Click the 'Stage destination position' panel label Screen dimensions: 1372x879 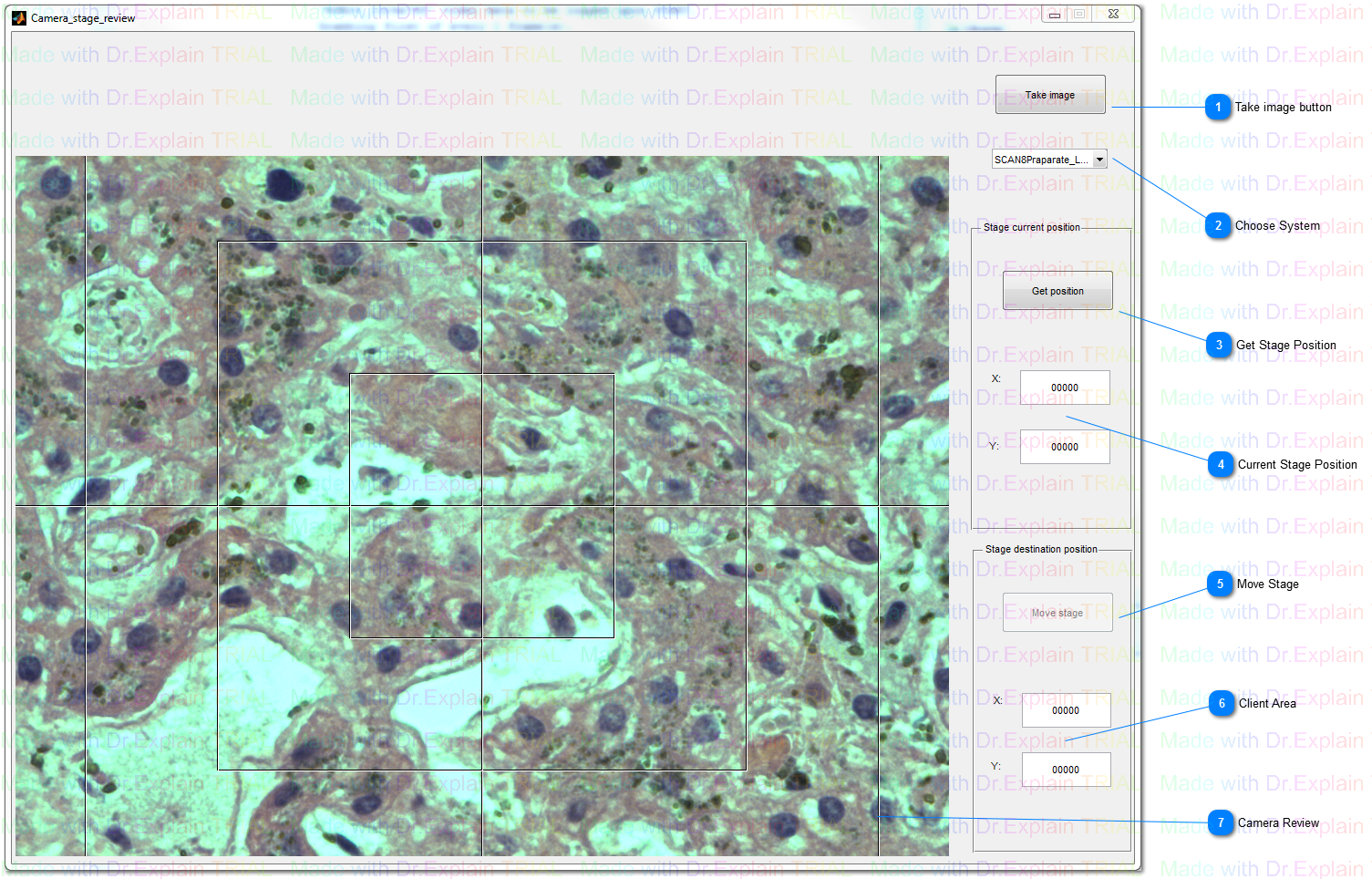1041,549
